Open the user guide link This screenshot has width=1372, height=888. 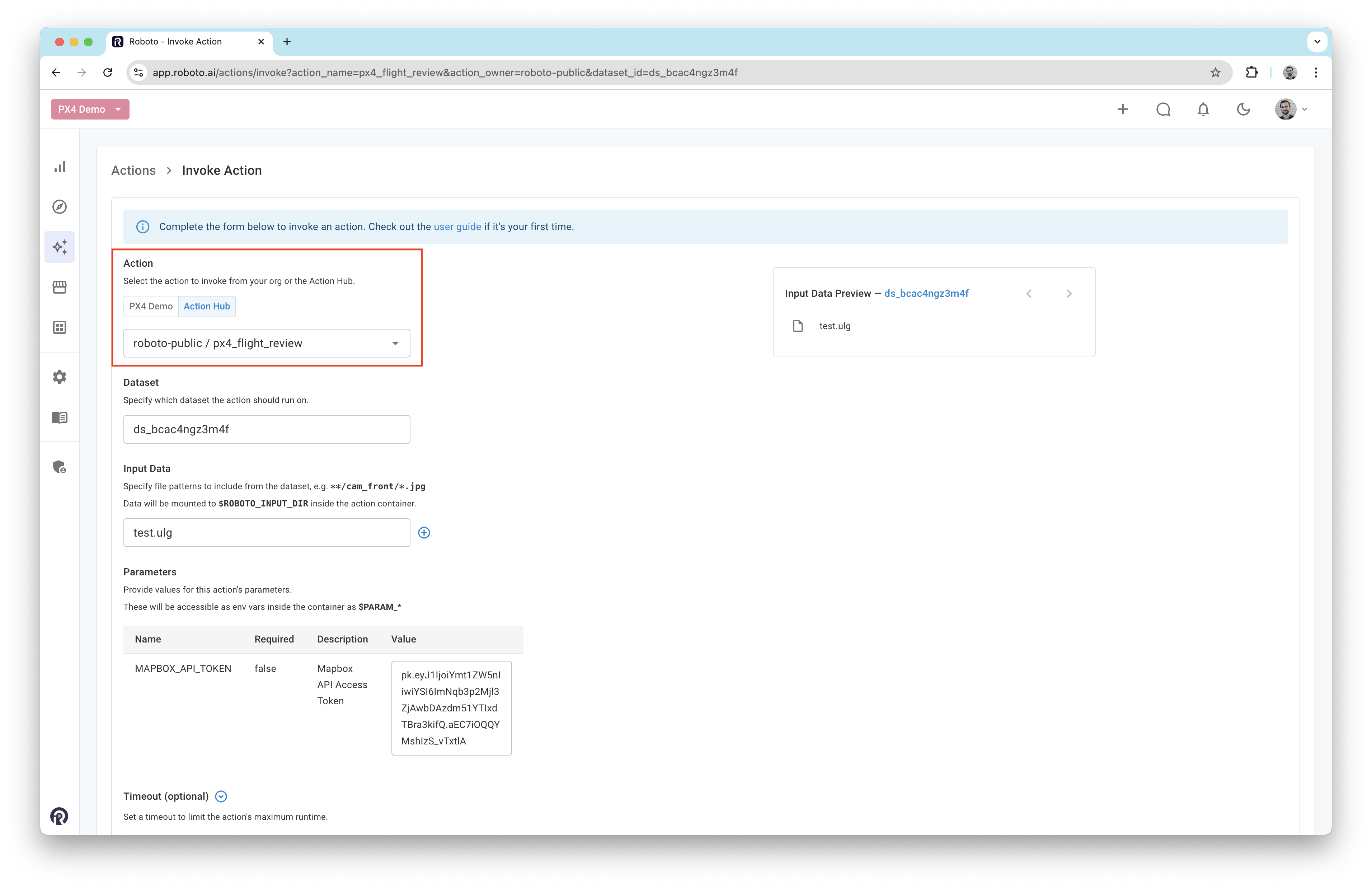[x=457, y=226]
